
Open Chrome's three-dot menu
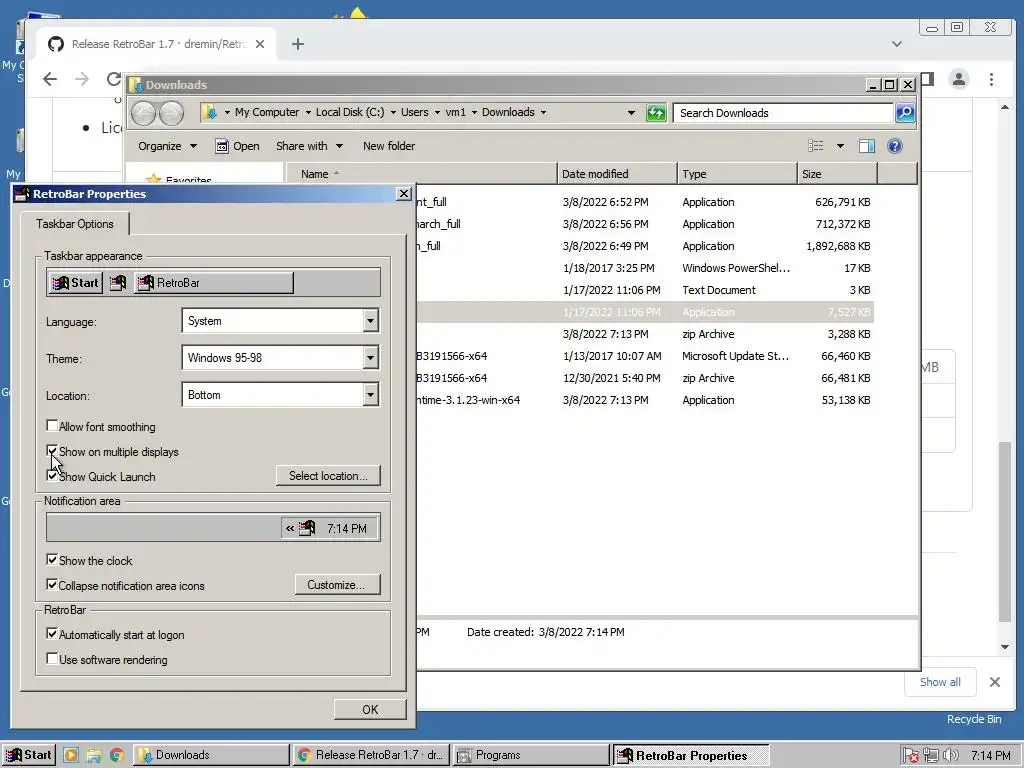point(991,79)
